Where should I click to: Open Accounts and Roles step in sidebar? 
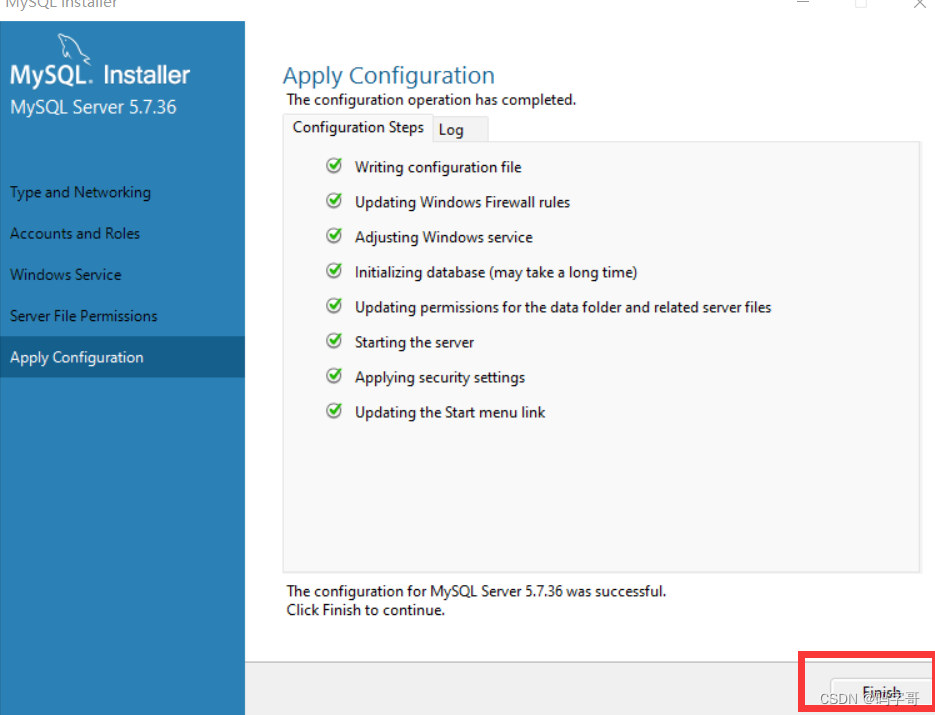(75, 233)
